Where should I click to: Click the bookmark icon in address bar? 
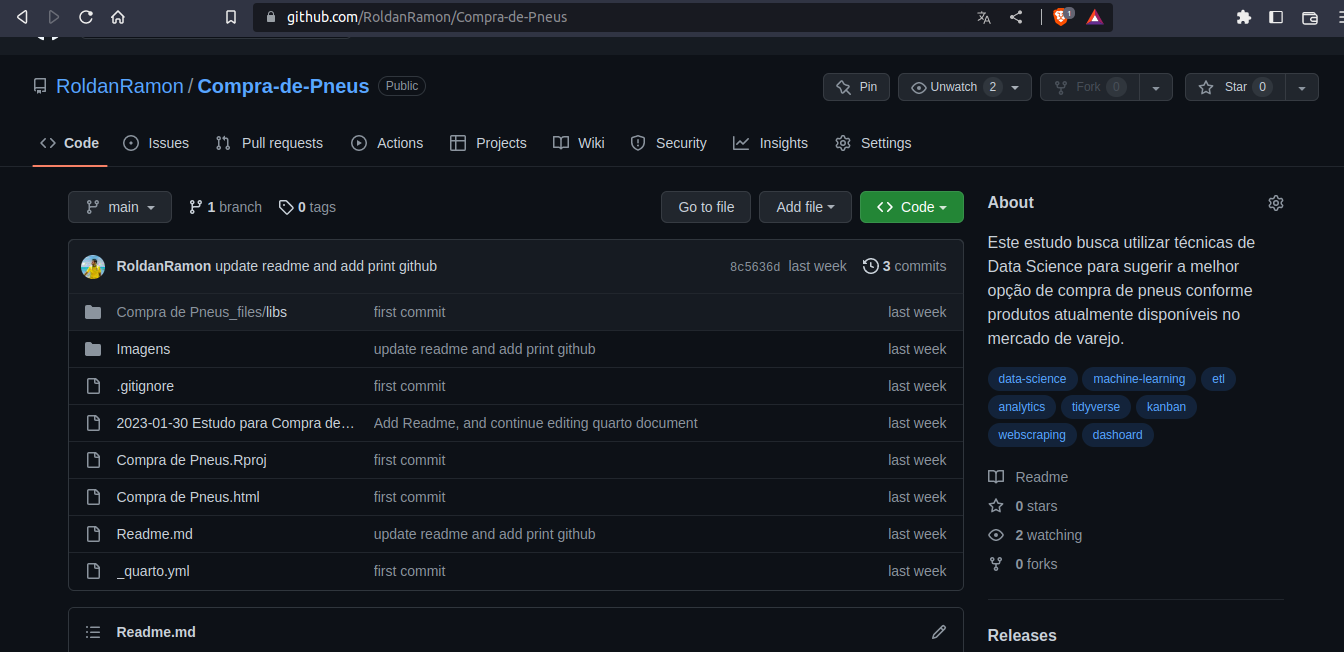(x=231, y=17)
